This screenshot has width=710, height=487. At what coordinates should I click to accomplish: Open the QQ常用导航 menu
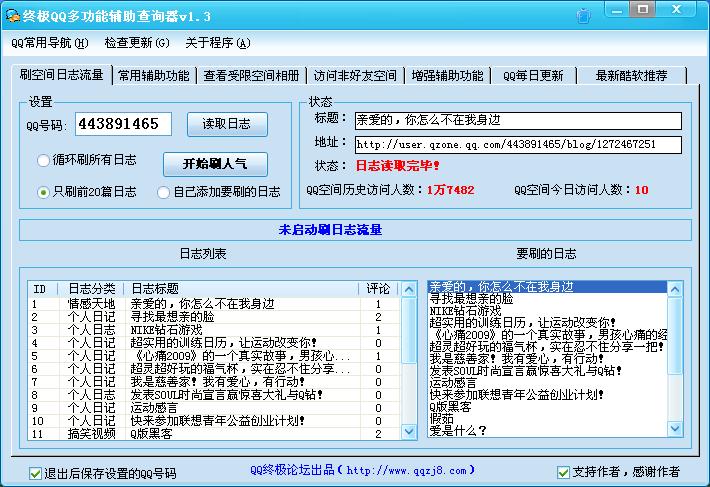[50, 43]
